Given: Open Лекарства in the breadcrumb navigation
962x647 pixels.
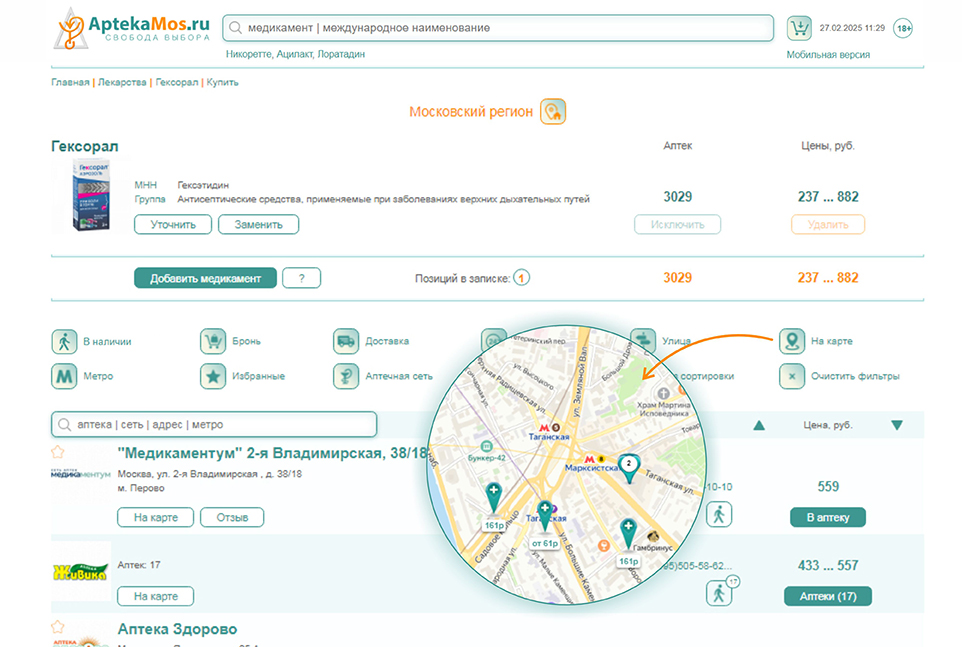Looking at the screenshot, I should click(121, 82).
